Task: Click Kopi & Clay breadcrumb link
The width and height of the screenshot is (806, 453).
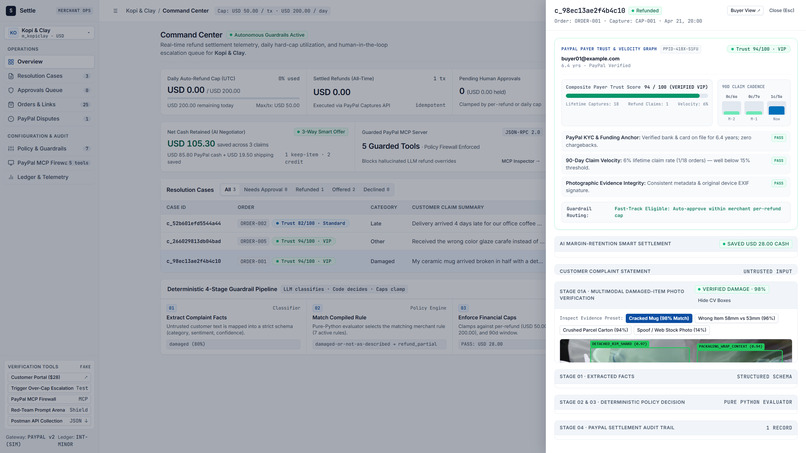Action: point(140,11)
